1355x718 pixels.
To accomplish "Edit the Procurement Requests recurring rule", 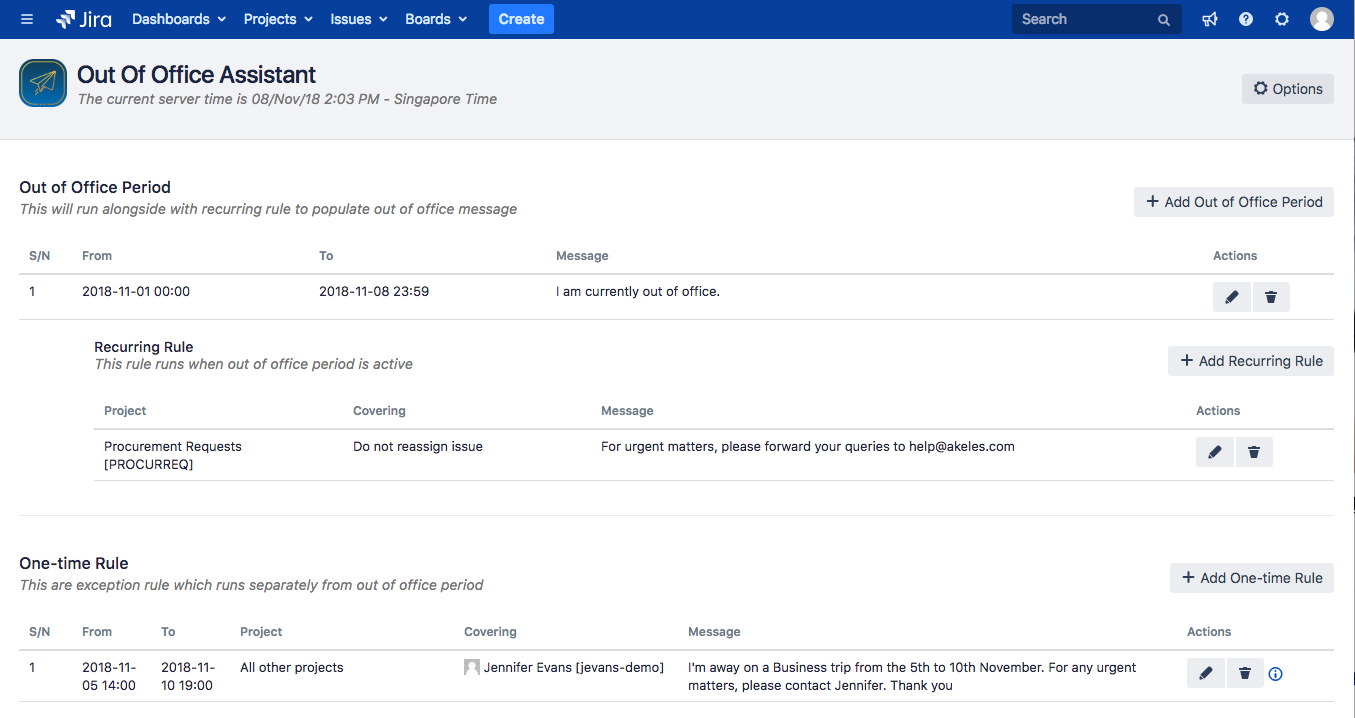I will [1215, 452].
